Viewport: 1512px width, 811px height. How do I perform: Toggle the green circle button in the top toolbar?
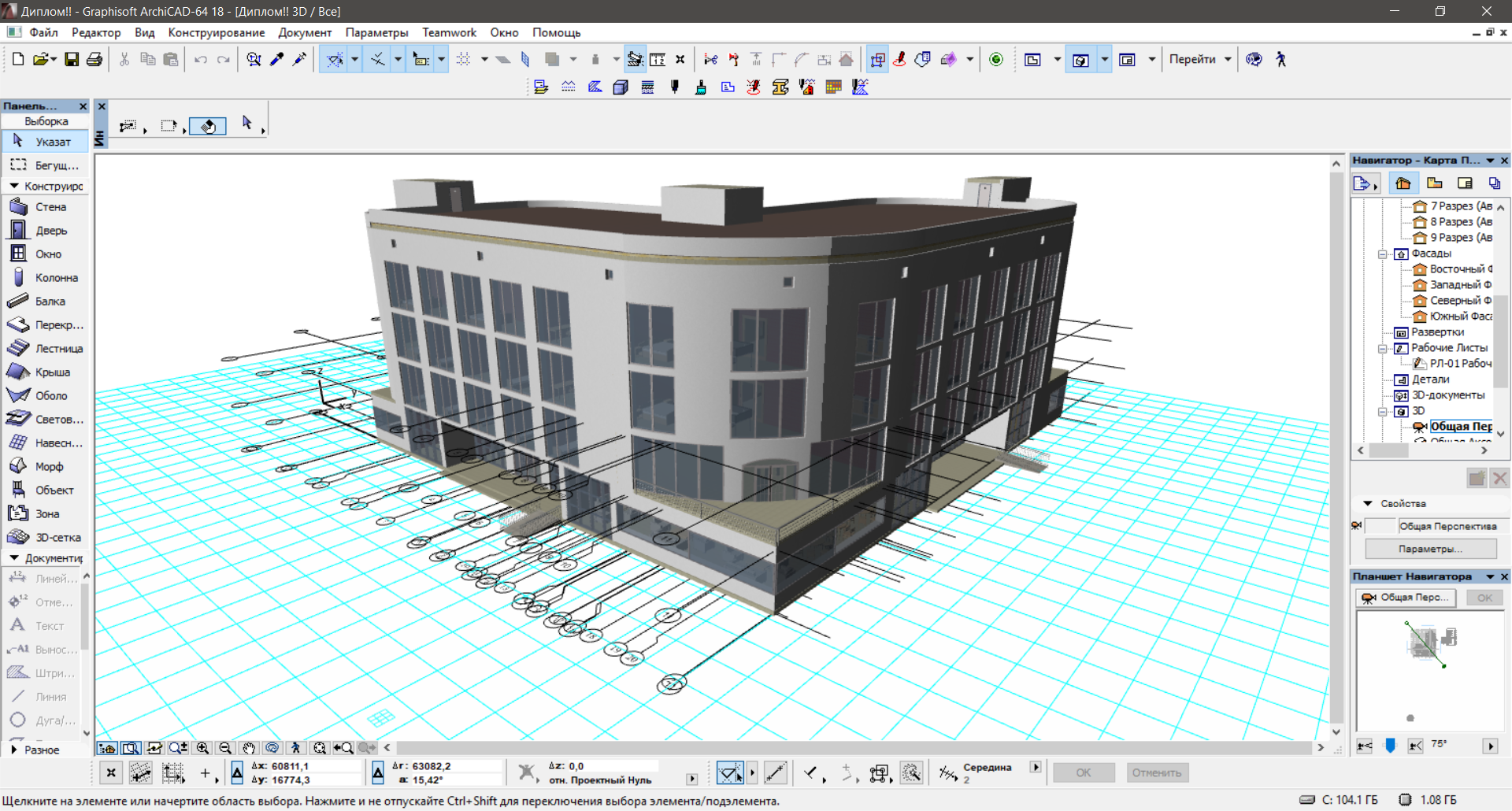tap(996, 59)
